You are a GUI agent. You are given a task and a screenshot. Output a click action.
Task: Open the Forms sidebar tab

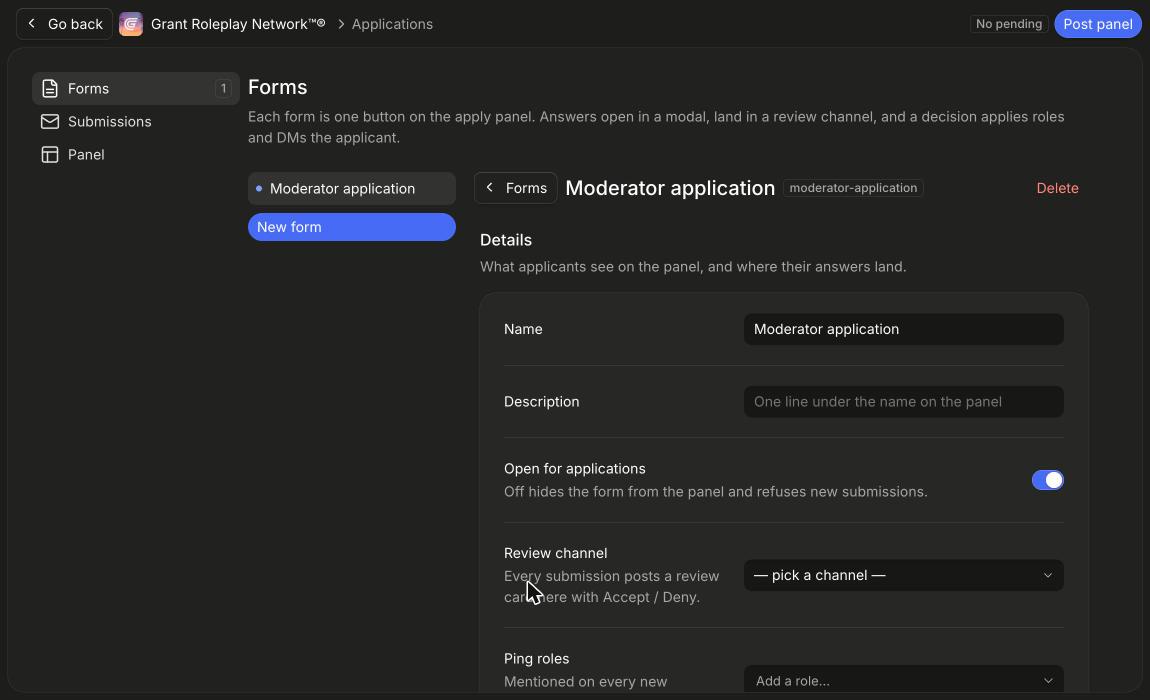[136, 89]
